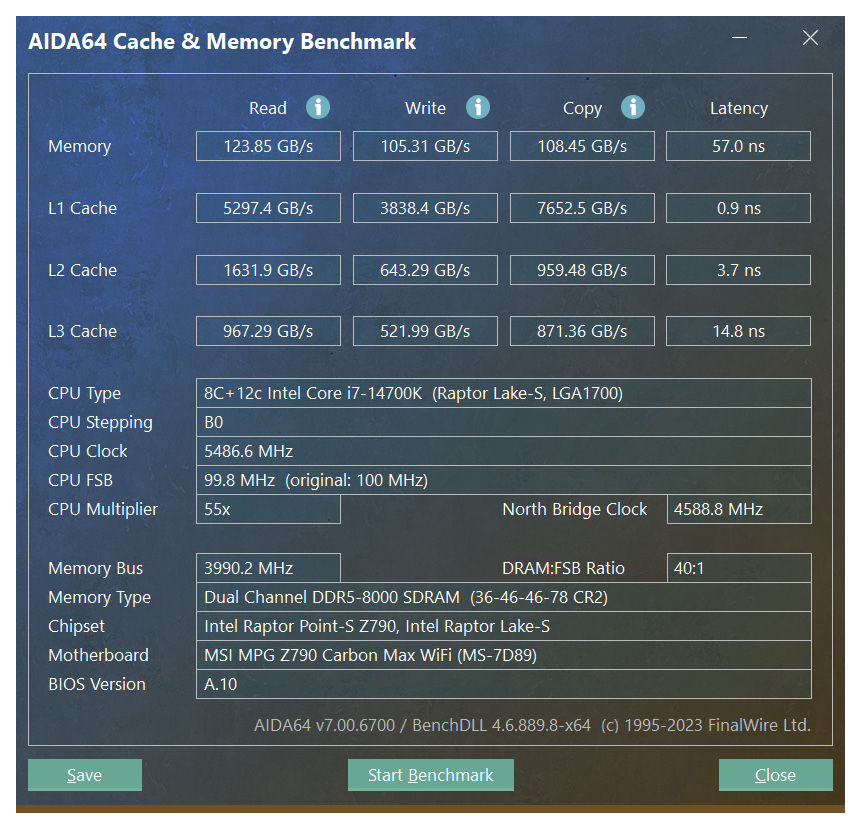The width and height of the screenshot is (860, 823).
Task: Select L1 Cache copy 7652.5 GB/s
Action: pyautogui.click(x=582, y=208)
